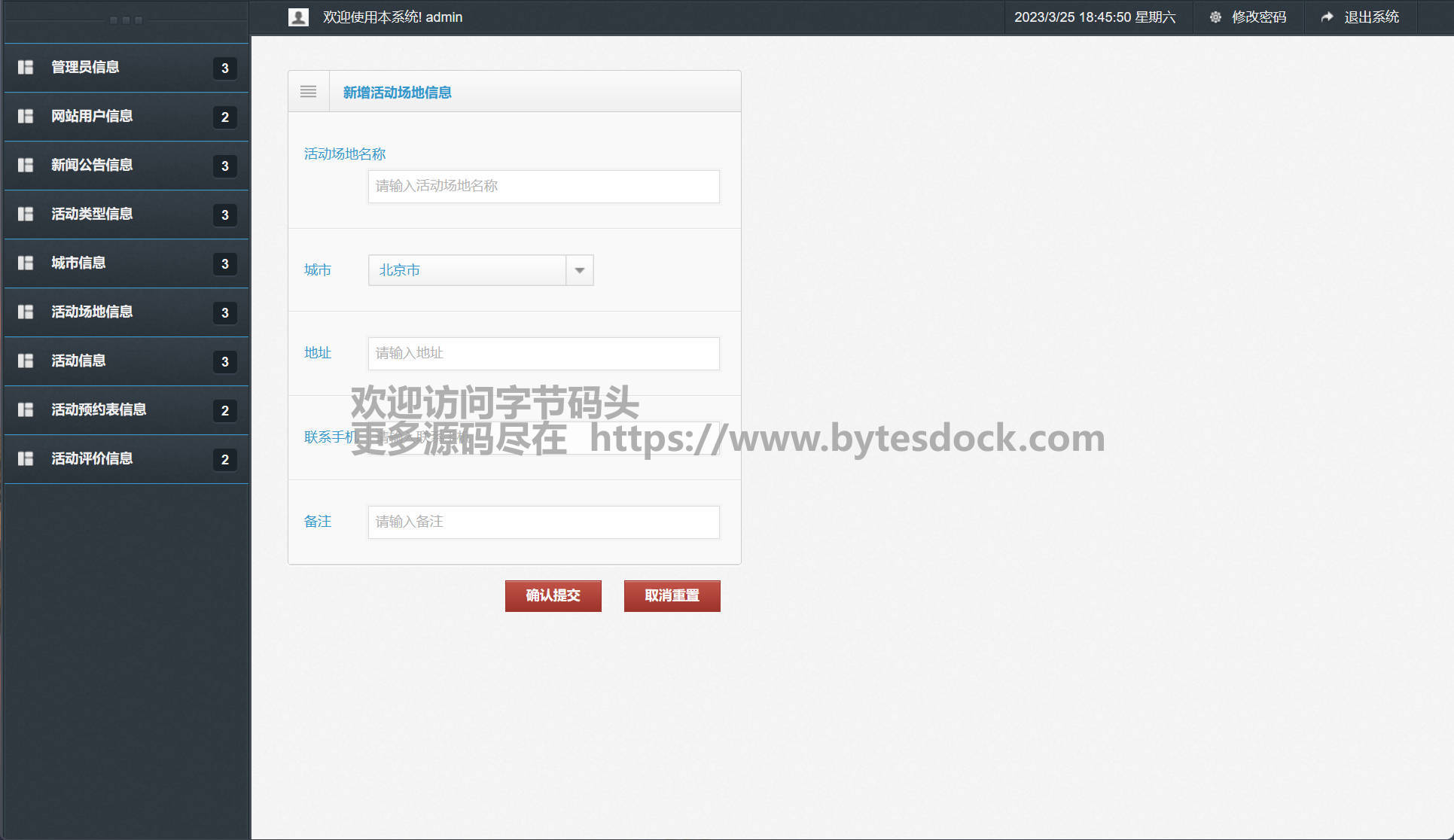Open the 城市 dropdown arrow

click(x=579, y=270)
